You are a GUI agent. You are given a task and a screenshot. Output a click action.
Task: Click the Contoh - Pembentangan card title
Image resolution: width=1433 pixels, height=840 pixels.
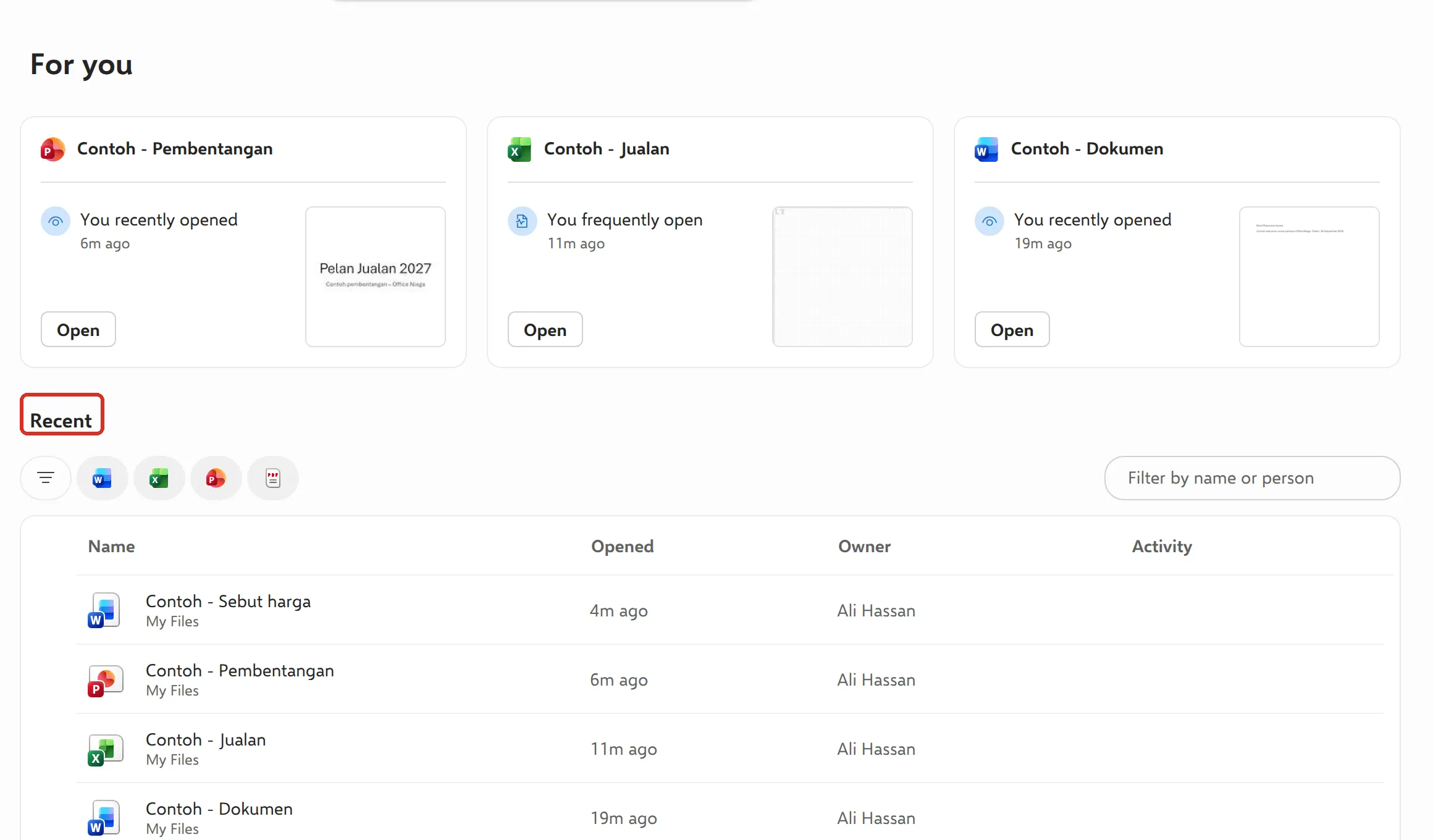175,149
